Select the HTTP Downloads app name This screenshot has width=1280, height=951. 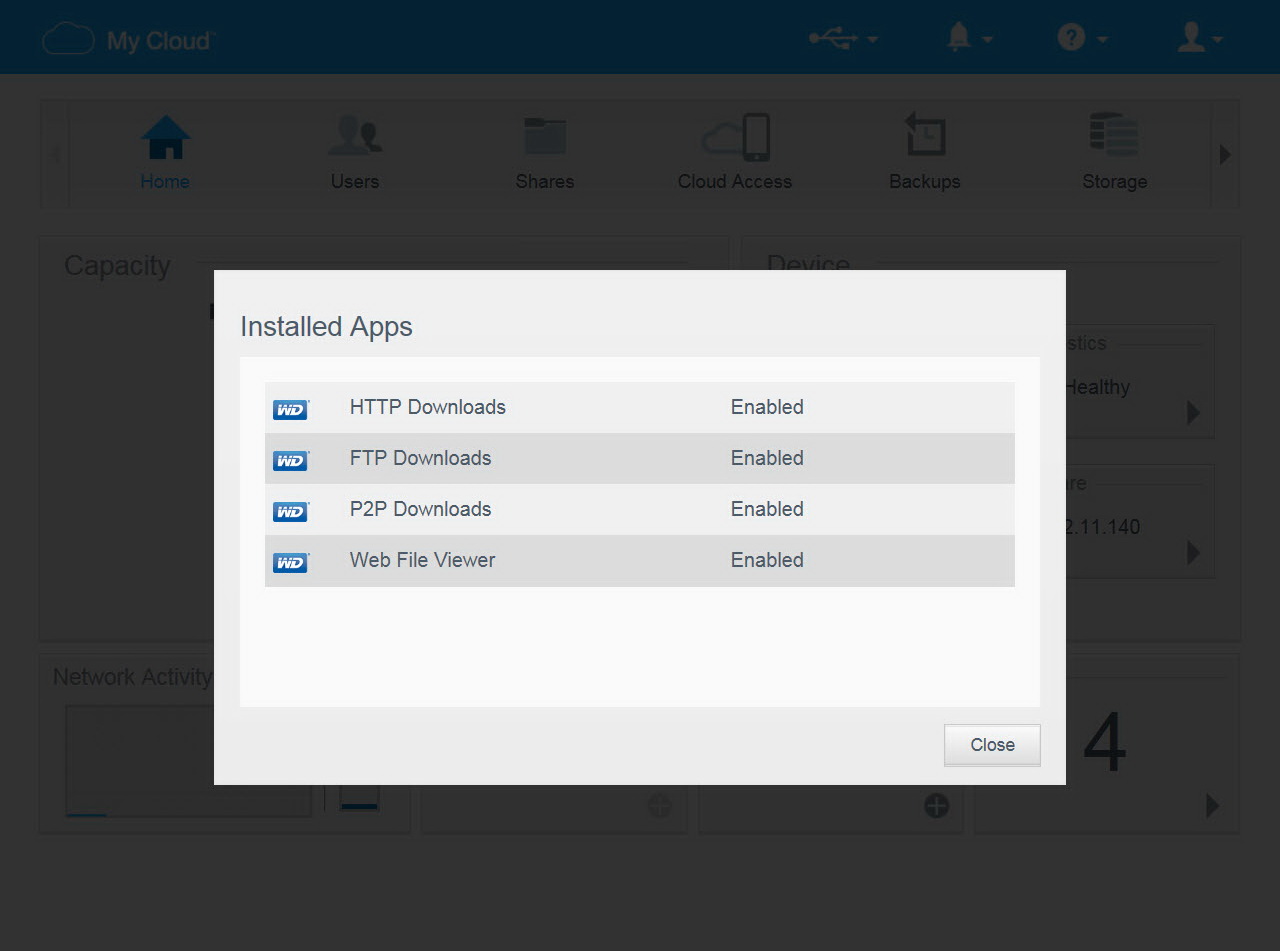(x=428, y=407)
